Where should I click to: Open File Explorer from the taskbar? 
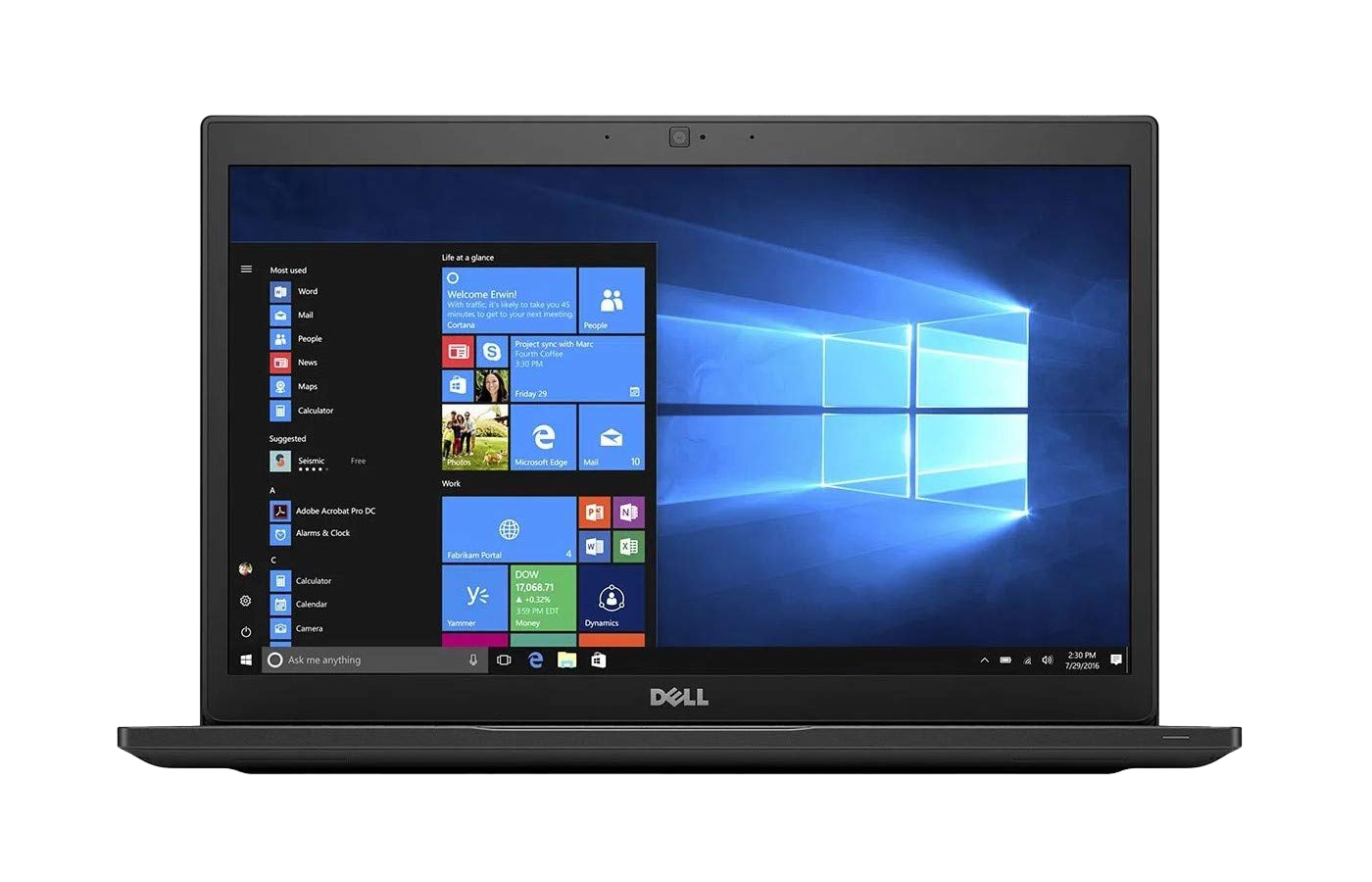566,661
